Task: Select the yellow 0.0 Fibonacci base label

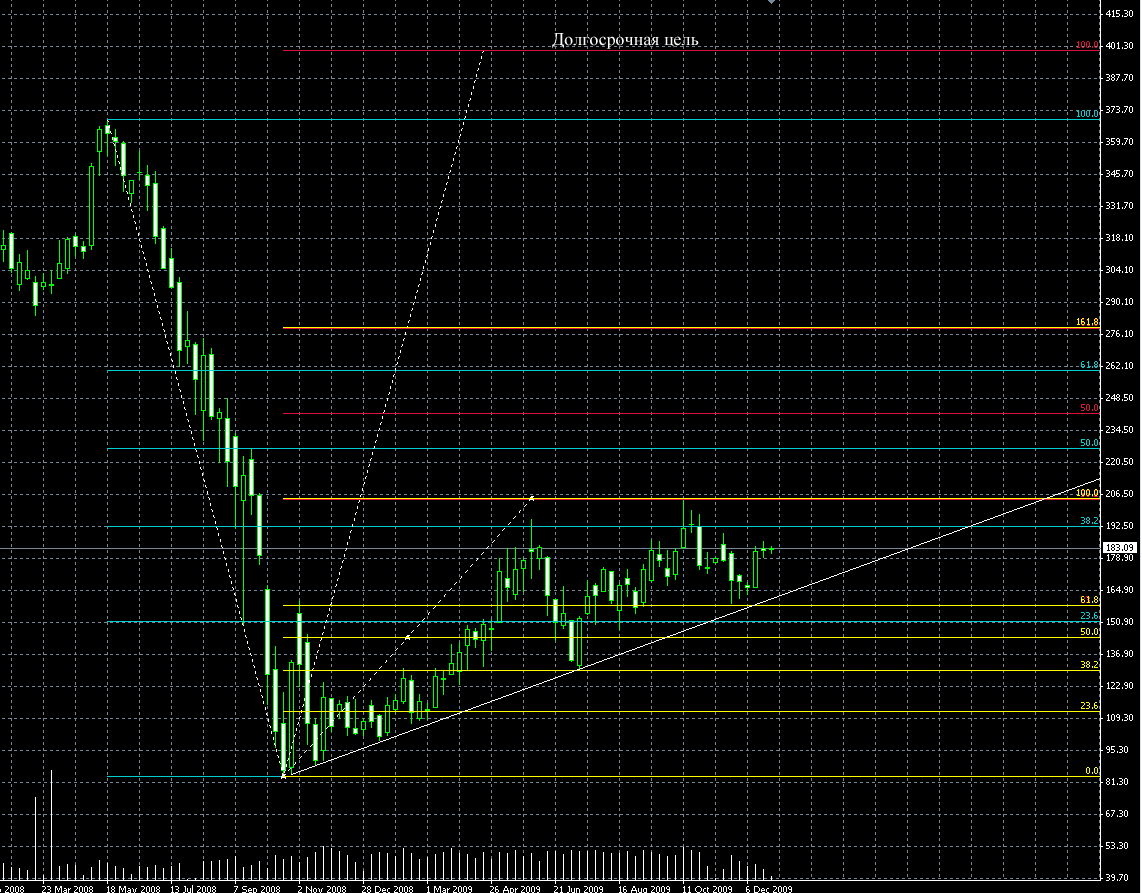Action: coord(1091,772)
